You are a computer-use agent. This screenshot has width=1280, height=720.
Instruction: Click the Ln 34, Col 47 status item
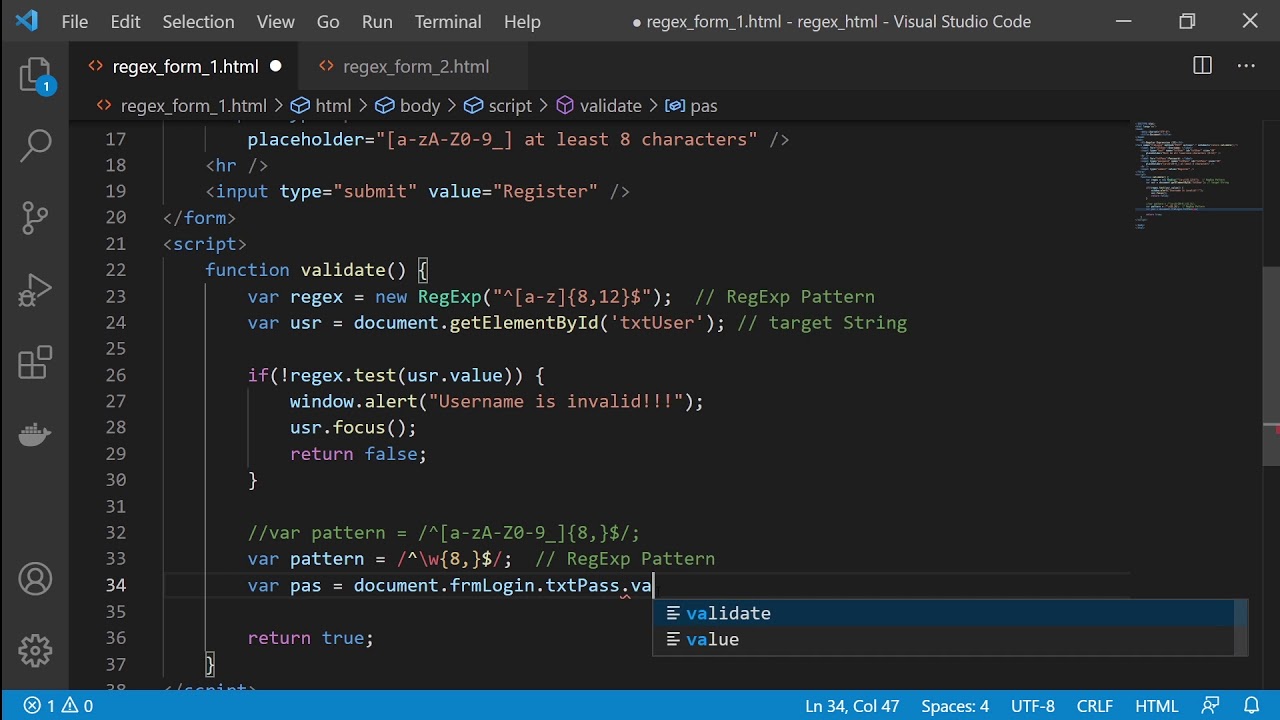(x=852, y=706)
